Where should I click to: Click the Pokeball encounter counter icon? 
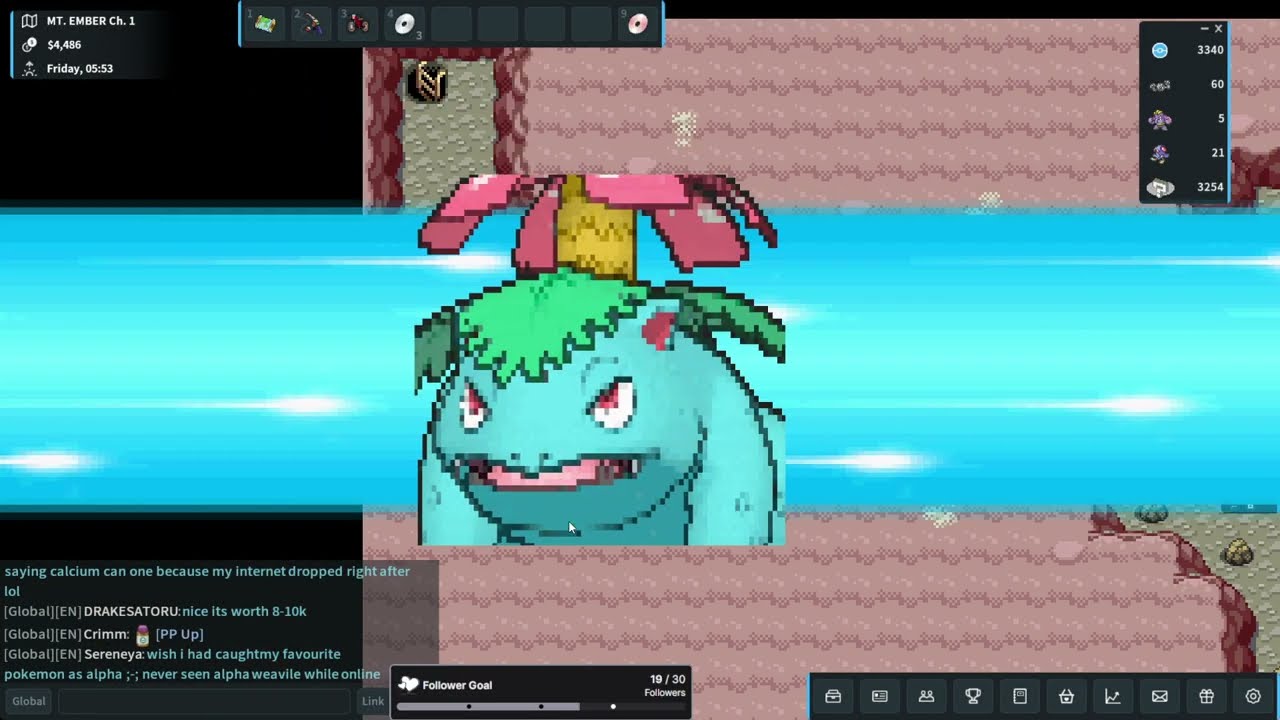click(1160, 50)
